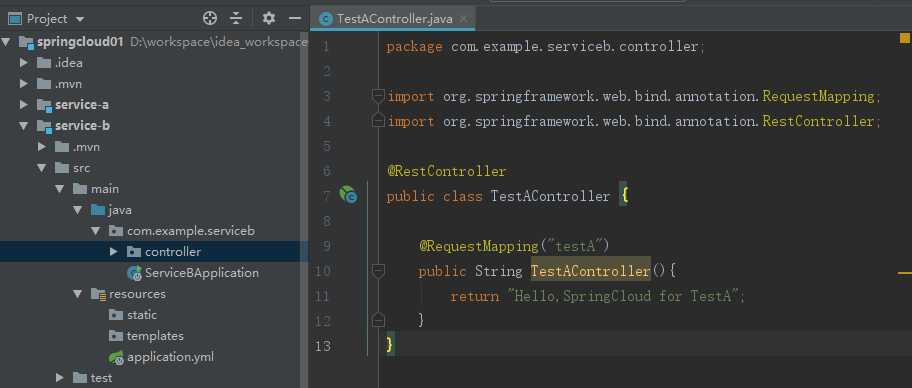Expand the controller package
Image resolution: width=912 pixels, height=388 pixels.
pos(114,252)
